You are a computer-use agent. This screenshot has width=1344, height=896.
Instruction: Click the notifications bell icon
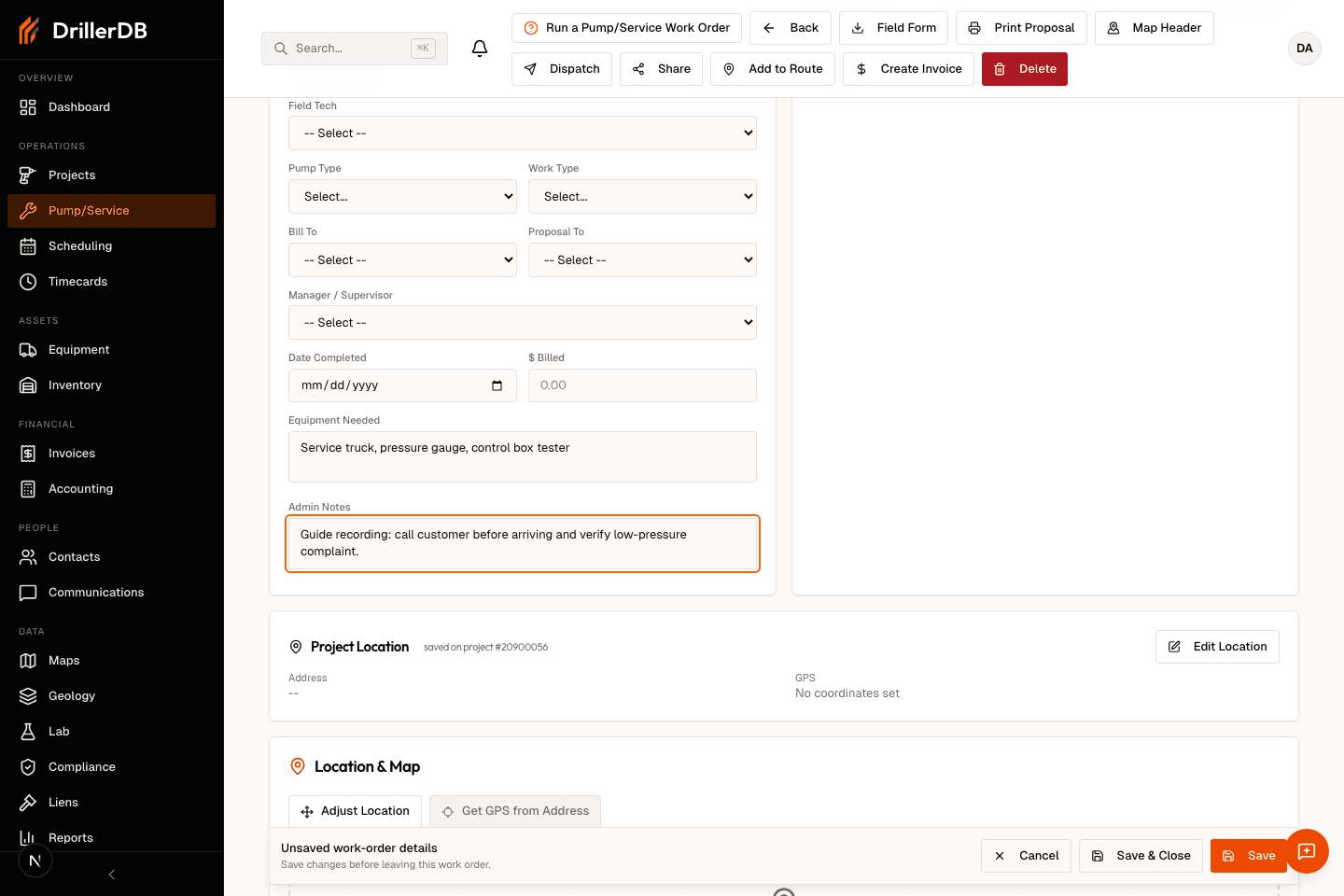tap(480, 49)
